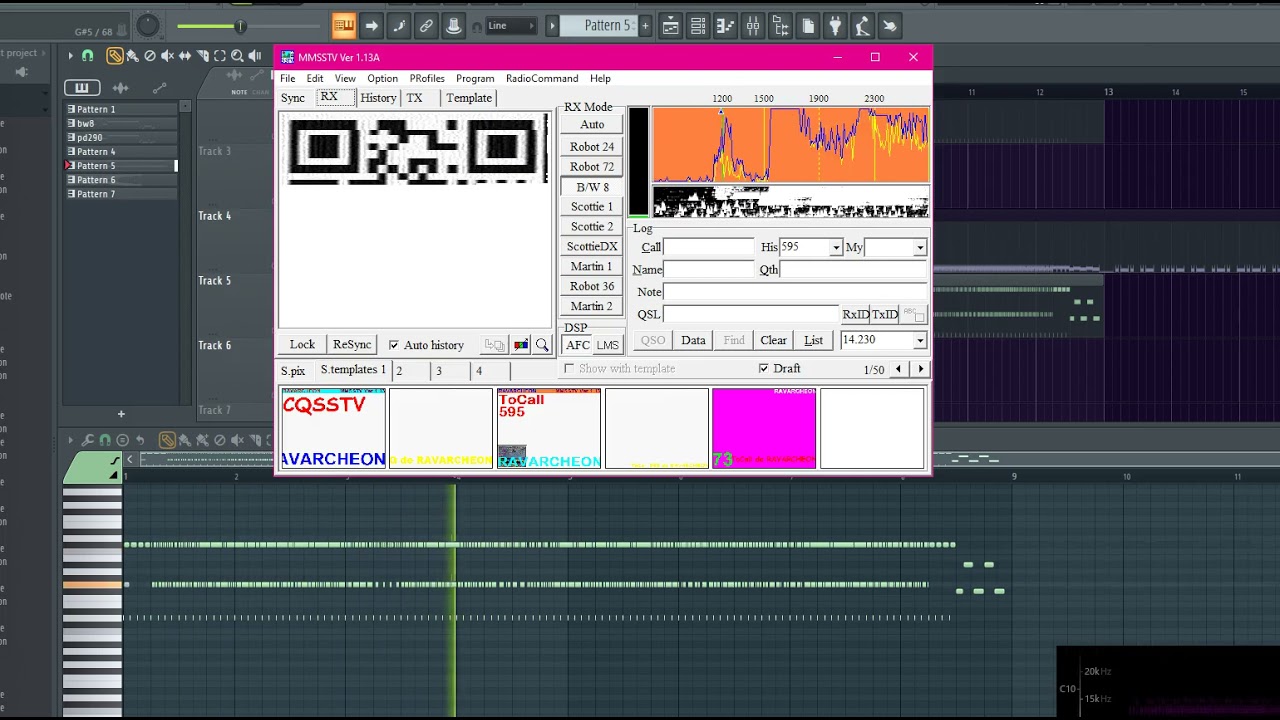Screen dimensions: 1280x720
Task: Click the Call input field
Action: click(x=709, y=247)
